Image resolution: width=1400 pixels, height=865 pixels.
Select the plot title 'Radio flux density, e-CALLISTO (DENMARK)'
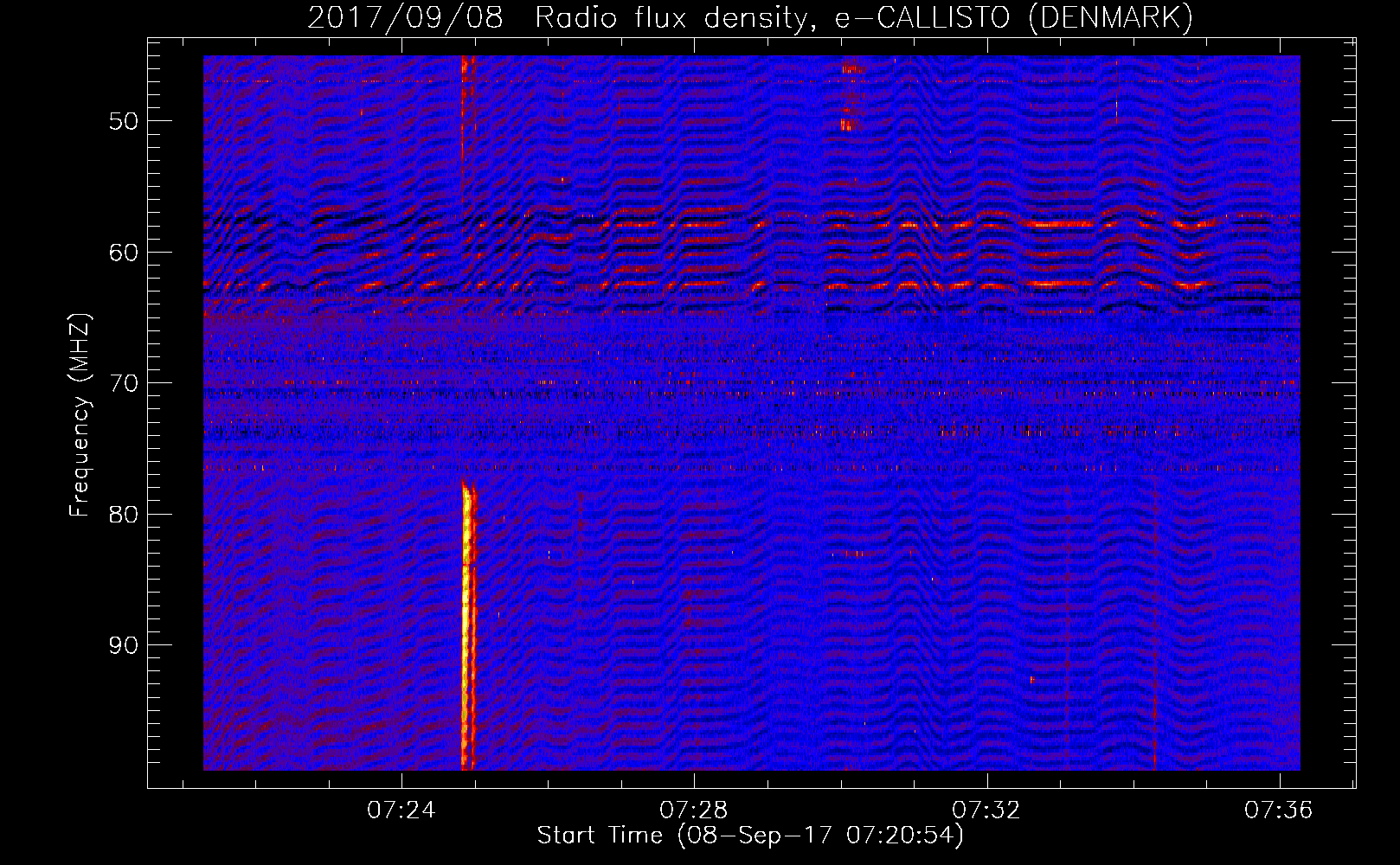point(864,18)
